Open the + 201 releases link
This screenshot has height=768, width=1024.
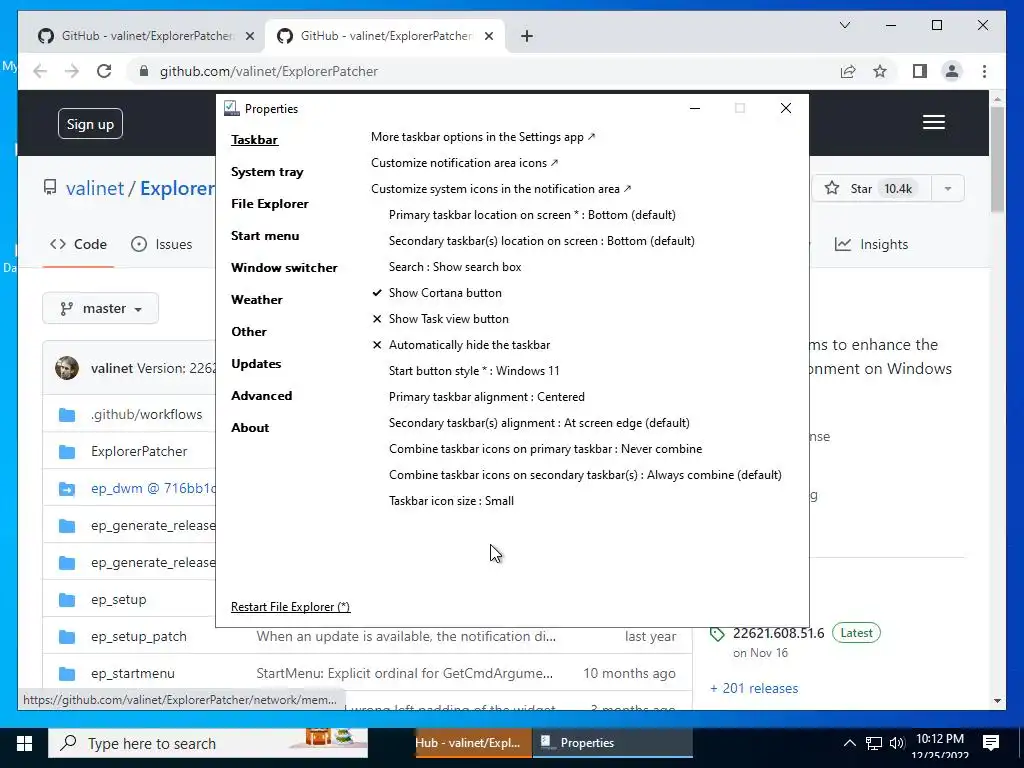tap(754, 688)
